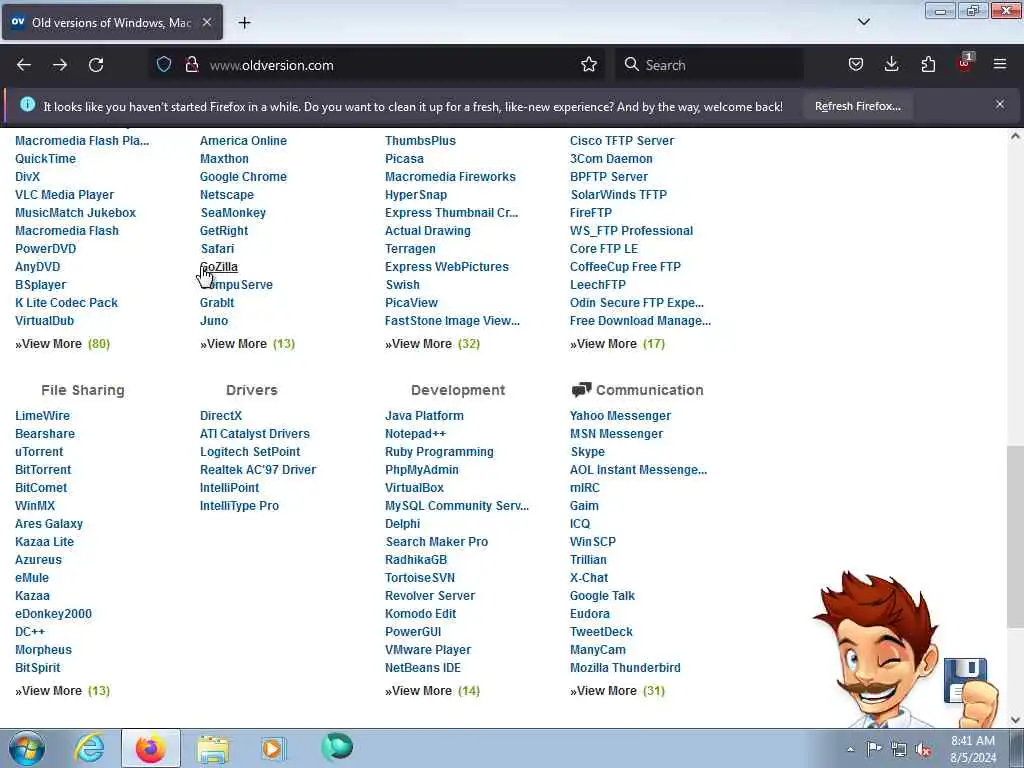The image size is (1024, 768).
Task: Click the Refresh Firefox button
Action: [857, 106]
